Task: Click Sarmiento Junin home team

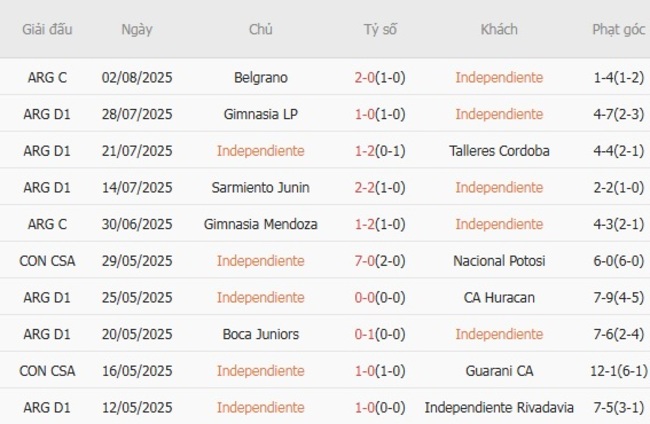Action: click(261, 187)
